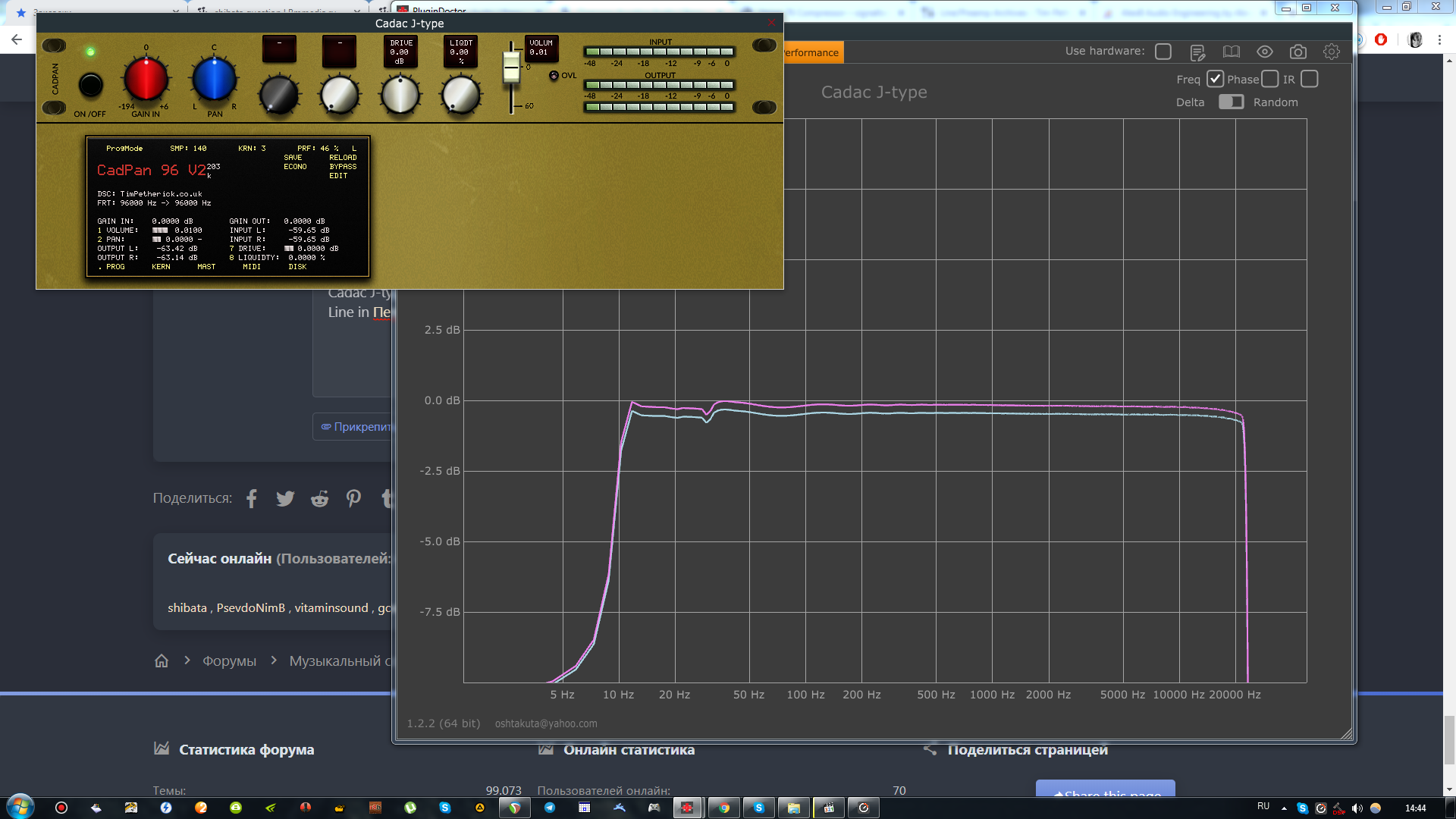Click the black unlabeled knob beside PAN
This screenshot has height=819, width=1456.
278,94
